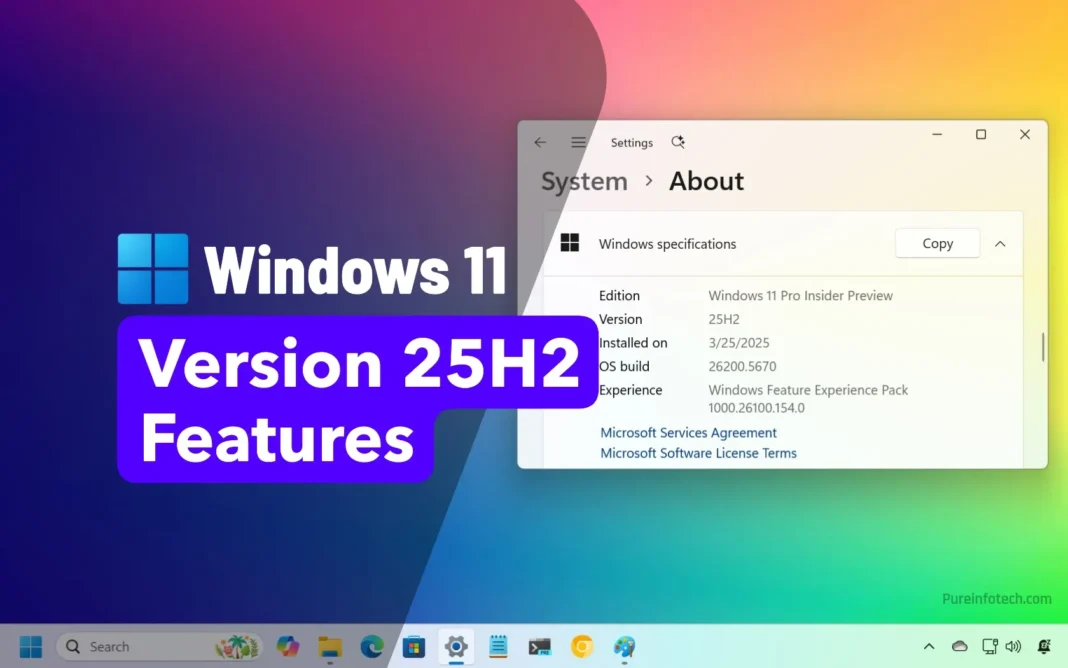Collapse the Windows specifications section
This screenshot has height=668, width=1068.
coord(1000,244)
